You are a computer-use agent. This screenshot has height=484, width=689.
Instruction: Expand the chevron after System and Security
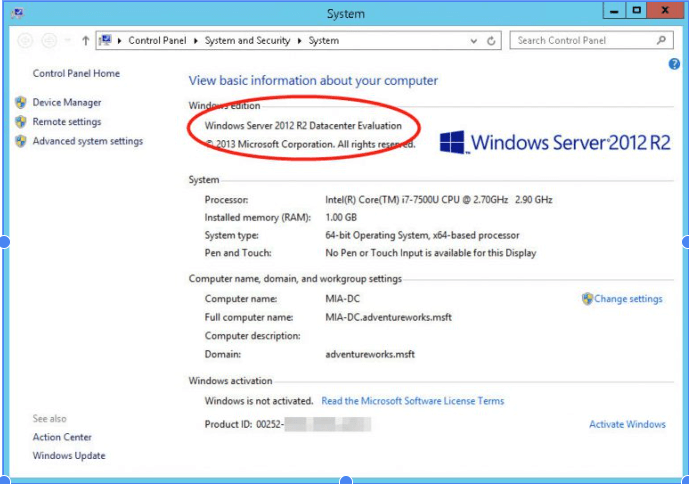[x=298, y=41]
